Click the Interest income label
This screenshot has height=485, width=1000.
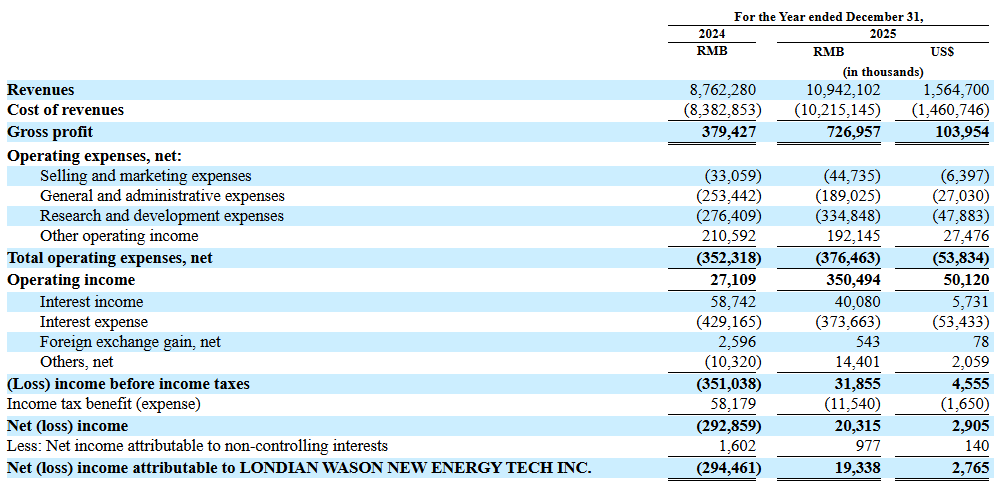pyautogui.click(x=91, y=301)
